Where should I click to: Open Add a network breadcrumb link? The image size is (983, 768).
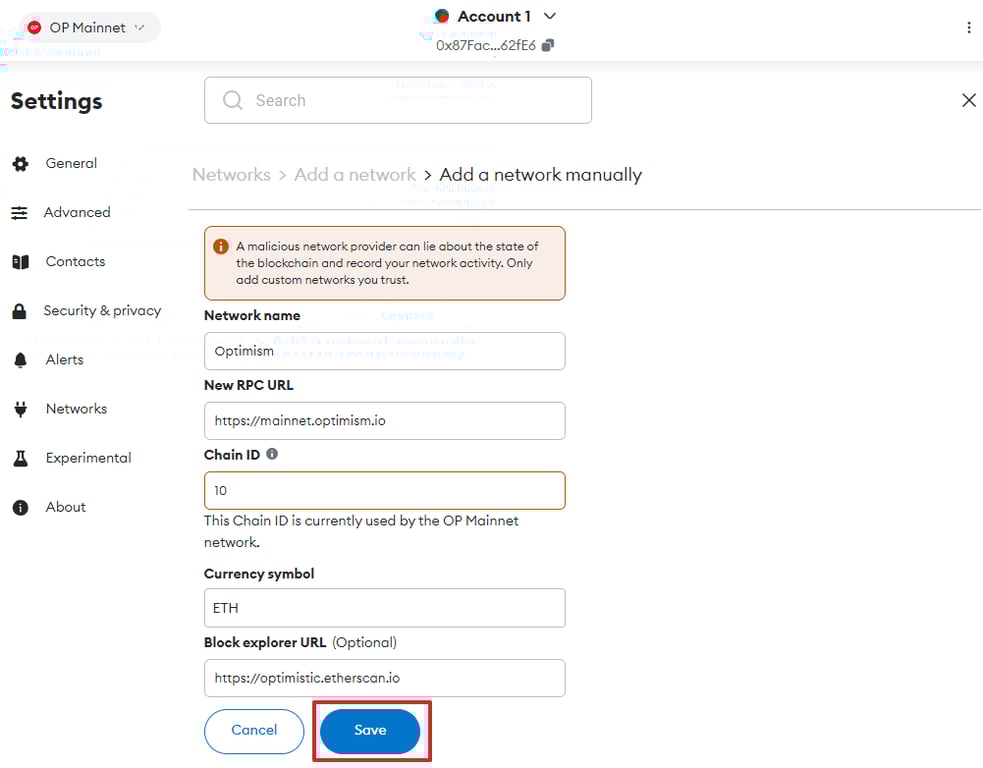click(x=355, y=174)
